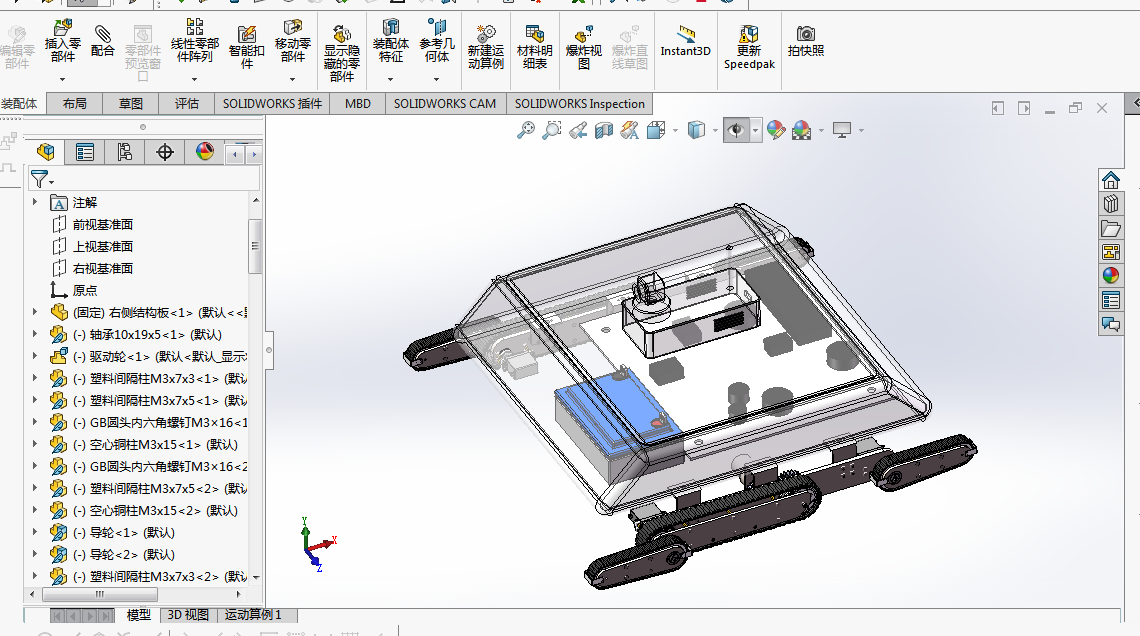The height and width of the screenshot is (636, 1140).
Task: Take a snapshot with 拍快照
Action: pyautogui.click(x=806, y=41)
